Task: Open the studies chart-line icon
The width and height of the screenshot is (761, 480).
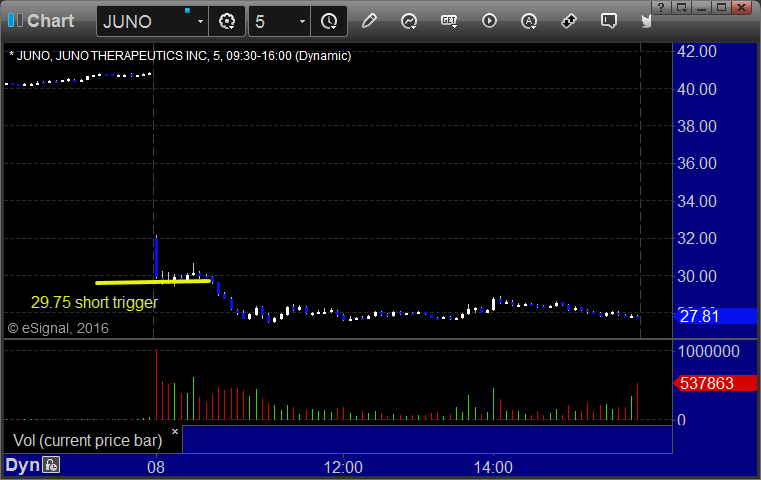Action: [x=409, y=21]
